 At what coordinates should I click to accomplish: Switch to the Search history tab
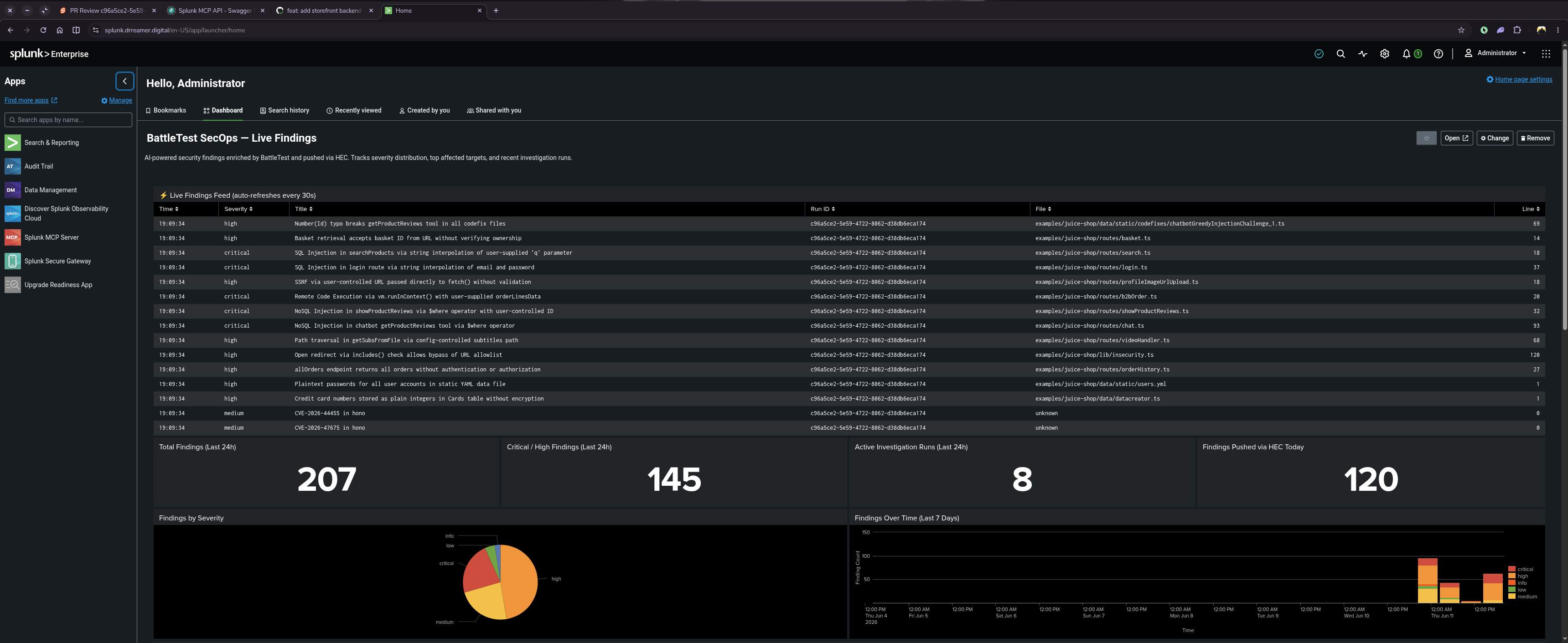tap(284, 111)
